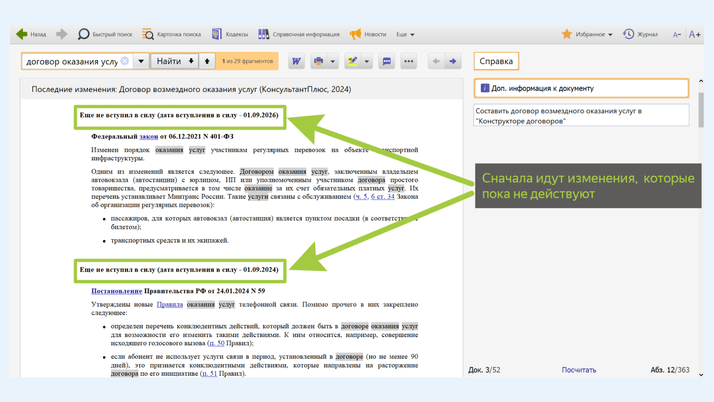Open the Журнал history

pos(640,34)
